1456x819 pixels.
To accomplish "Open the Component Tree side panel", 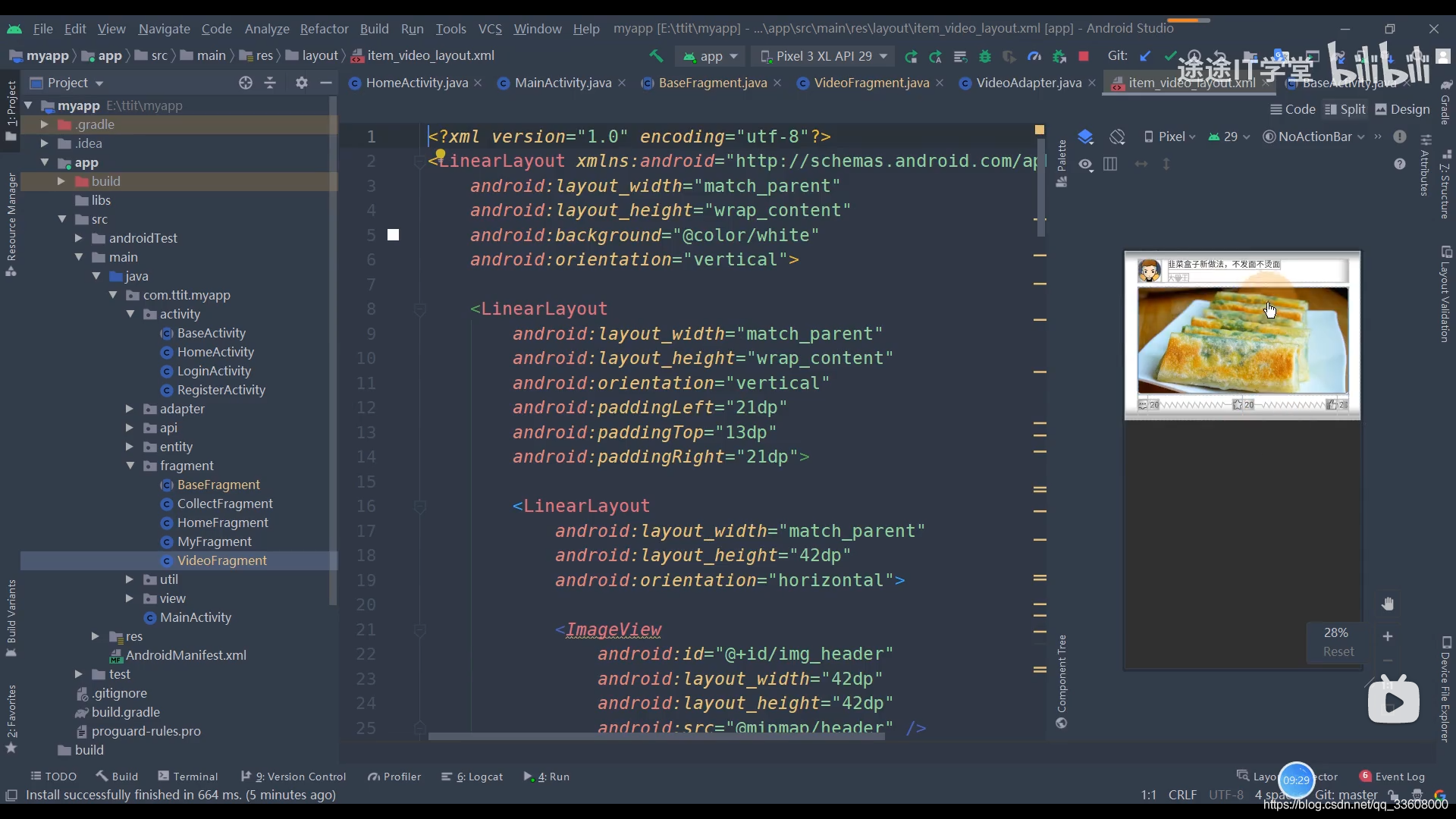I will 1062,681.
